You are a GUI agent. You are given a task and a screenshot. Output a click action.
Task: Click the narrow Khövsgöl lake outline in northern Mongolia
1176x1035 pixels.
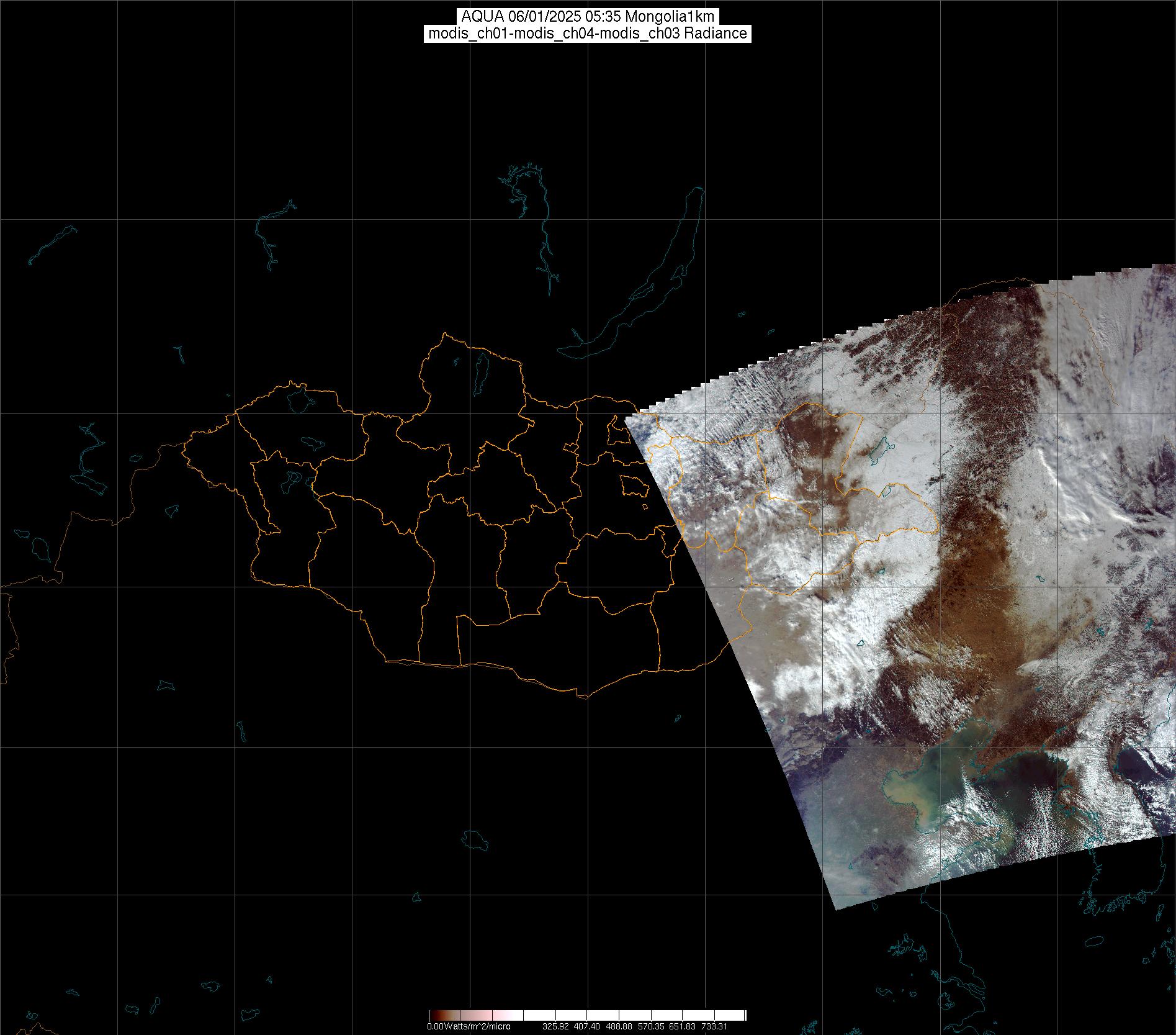pyautogui.click(x=480, y=369)
